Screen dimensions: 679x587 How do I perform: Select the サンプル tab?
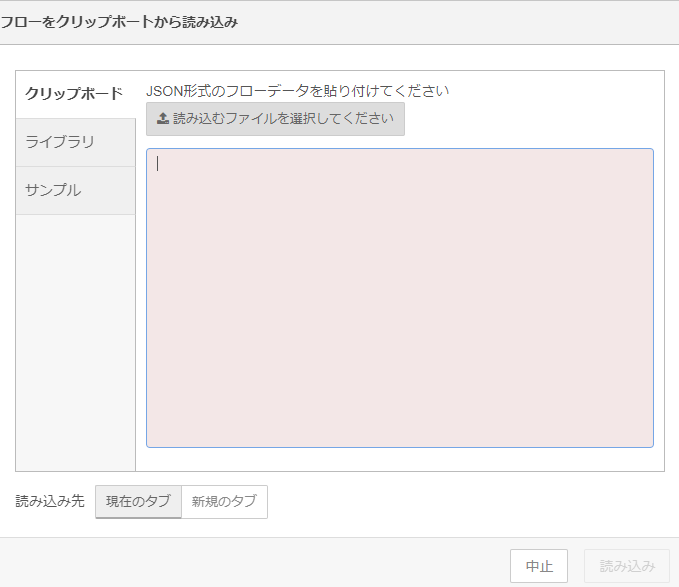click(75, 190)
